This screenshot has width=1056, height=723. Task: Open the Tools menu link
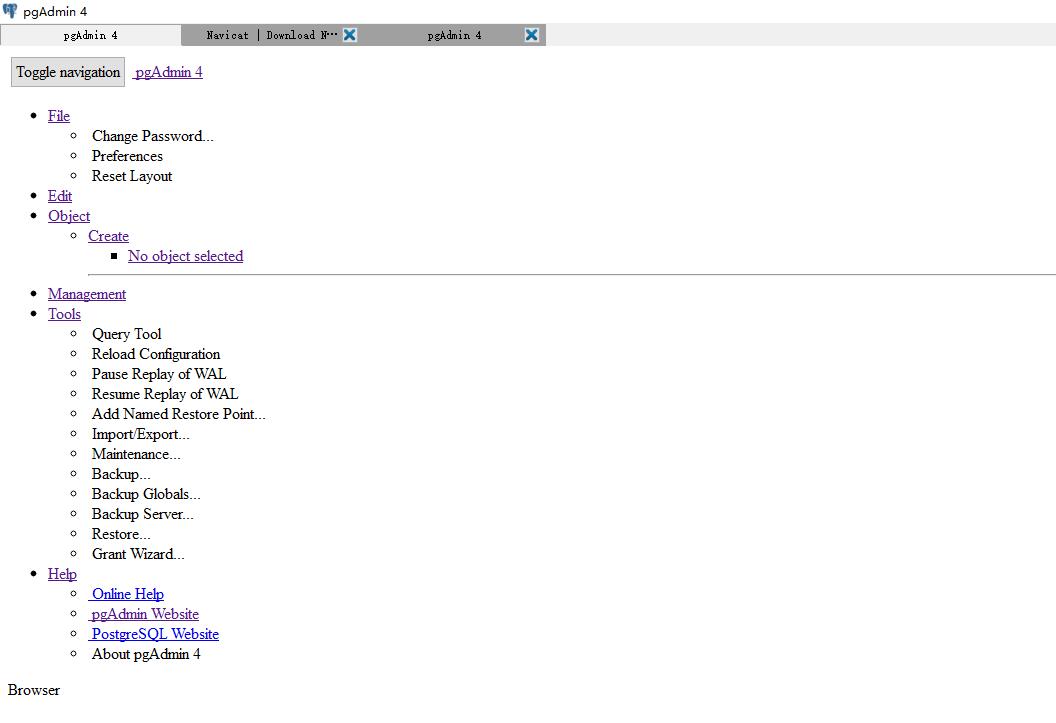64,314
